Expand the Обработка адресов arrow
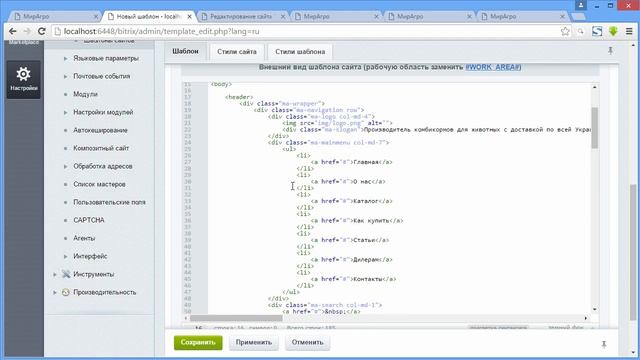Viewport: 640px width, 360px height. coord(65,166)
